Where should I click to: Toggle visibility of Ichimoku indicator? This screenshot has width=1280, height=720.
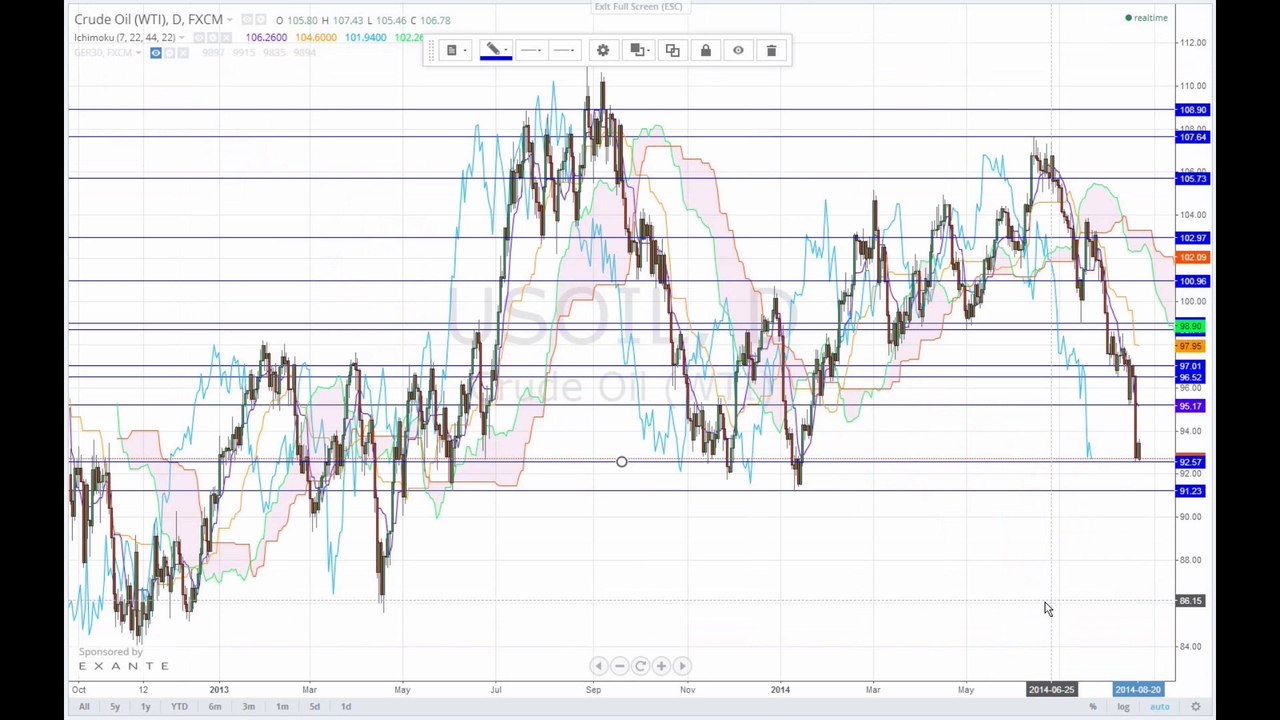click(x=199, y=38)
